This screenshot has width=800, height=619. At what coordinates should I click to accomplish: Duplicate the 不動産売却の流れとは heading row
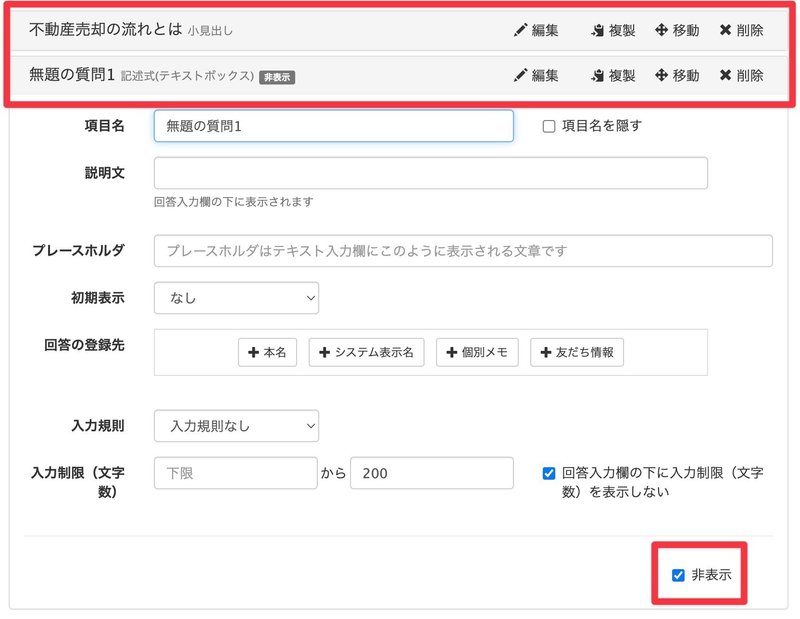pos(613,30)
